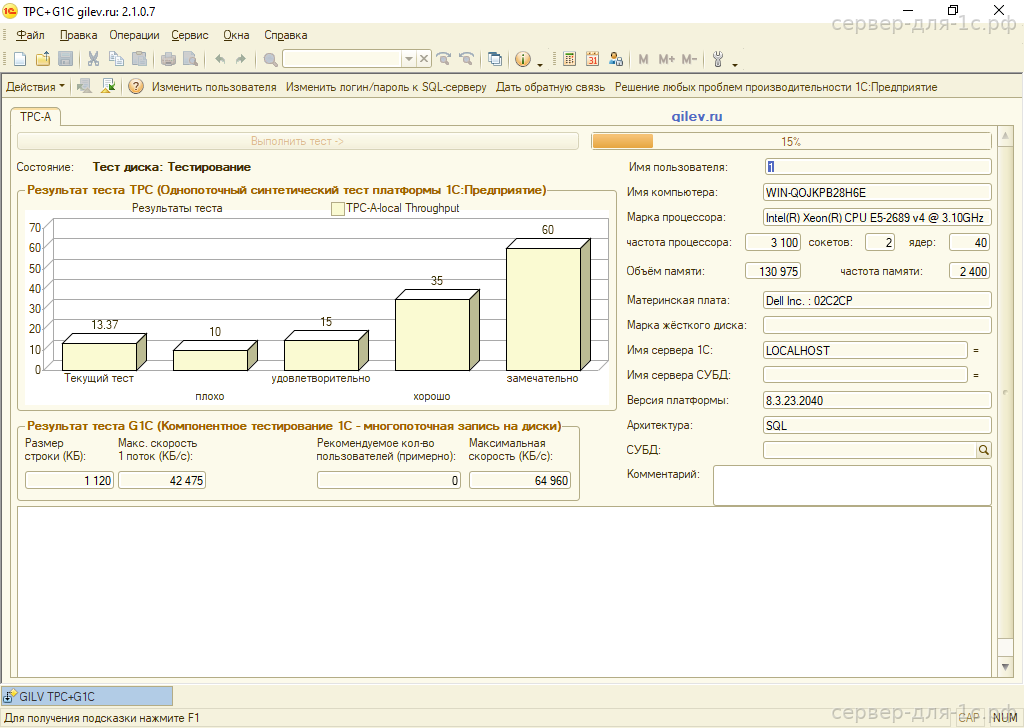Click the question mark help icon
This screenshot has height=728, width=1024.
coord(136,87)
